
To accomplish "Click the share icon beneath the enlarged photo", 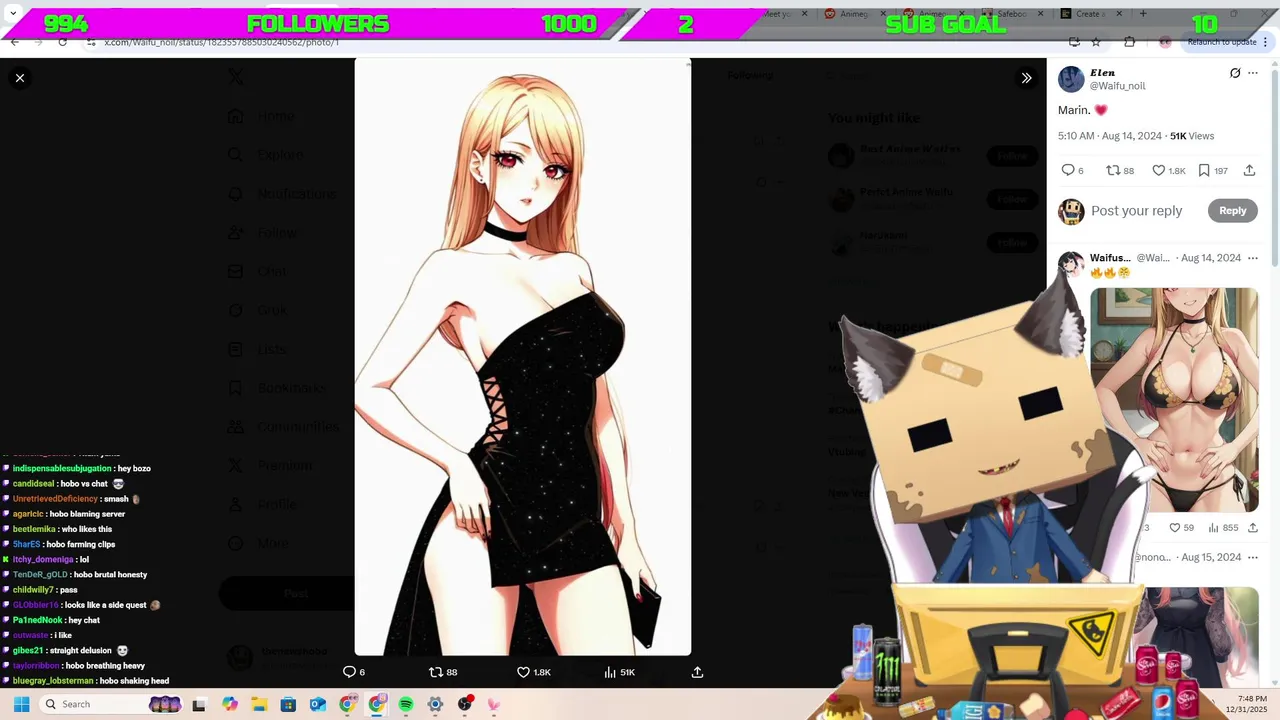I will pos(698,672).
